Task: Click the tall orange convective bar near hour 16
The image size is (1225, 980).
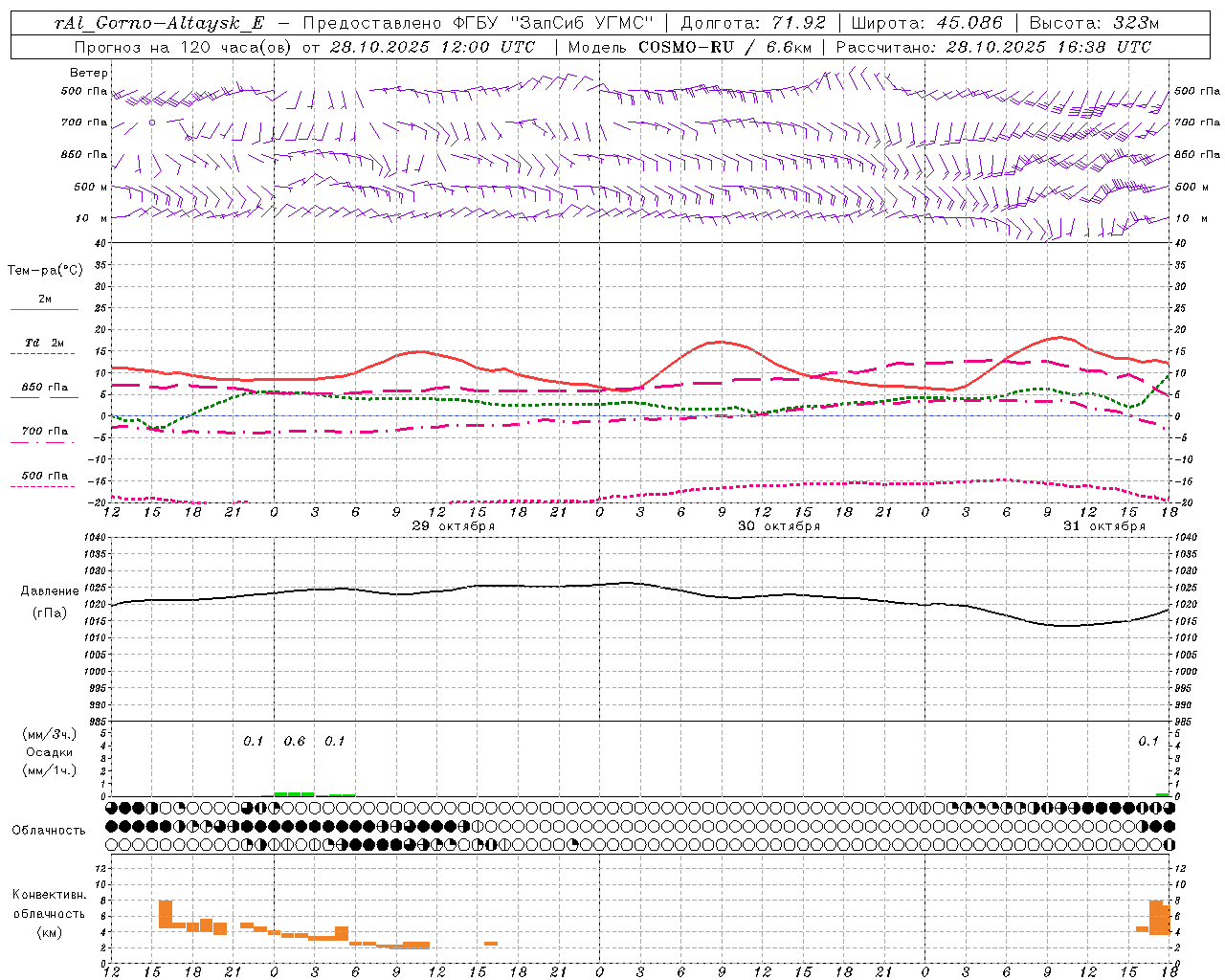Action: click(x=165, y=914)
